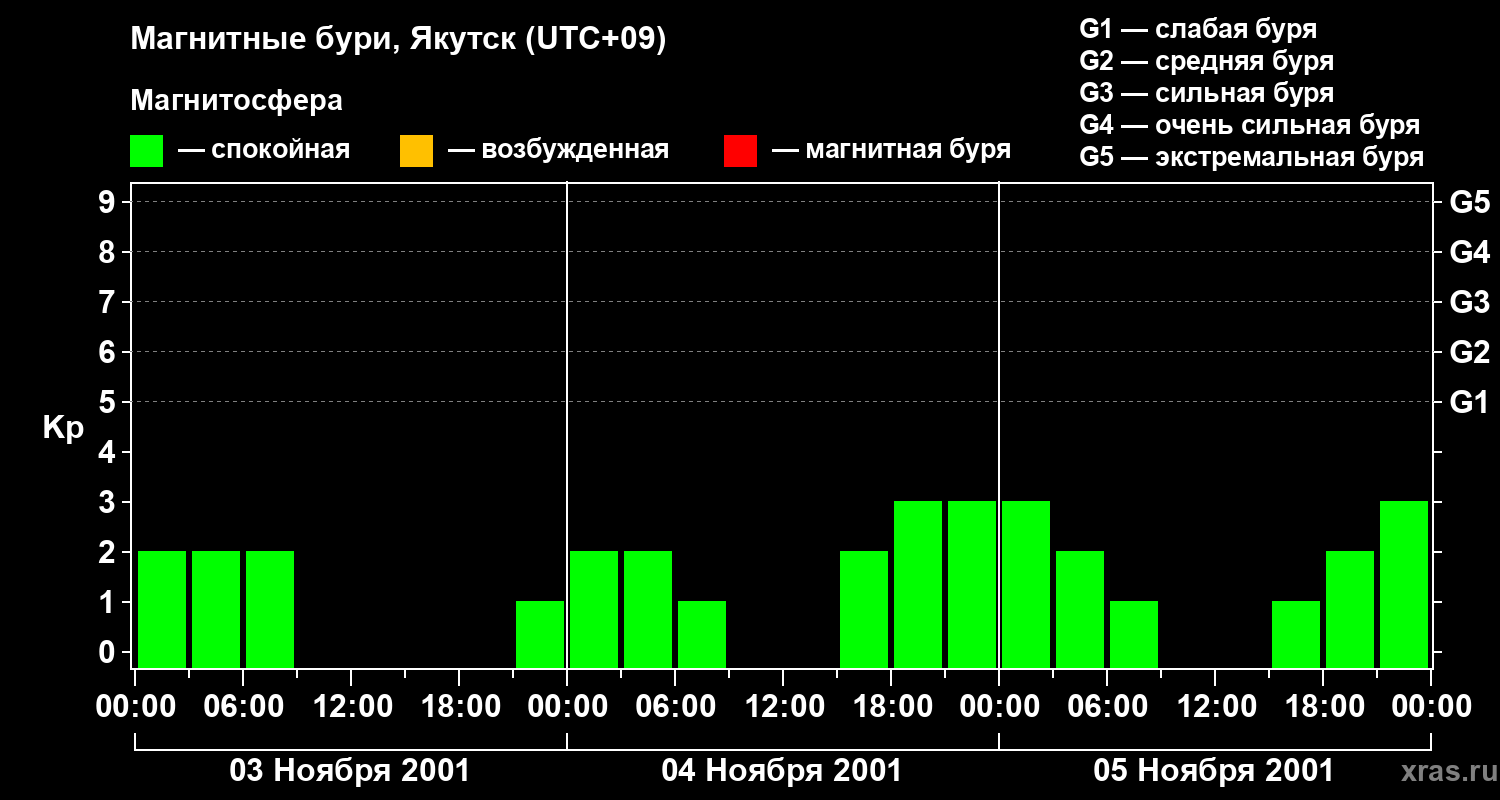Click the '06:00' tick label for 05 Ноября
The image size is (1500, 800).
tap(1107, 707)
